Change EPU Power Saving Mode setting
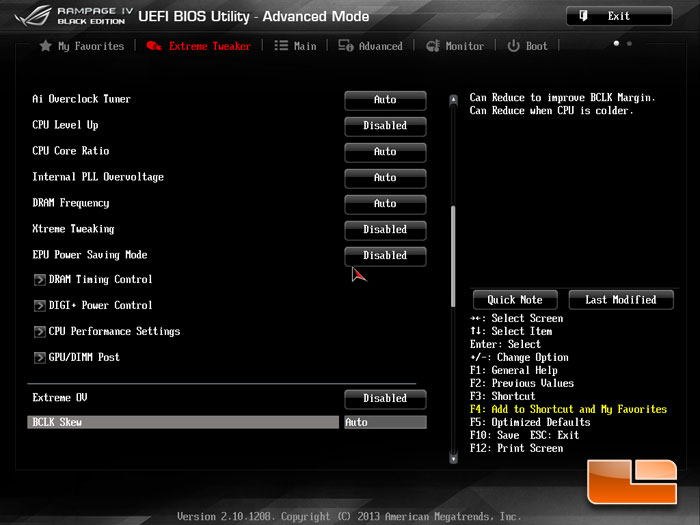This screenshot has height=525, width=700. pos(385,256)
